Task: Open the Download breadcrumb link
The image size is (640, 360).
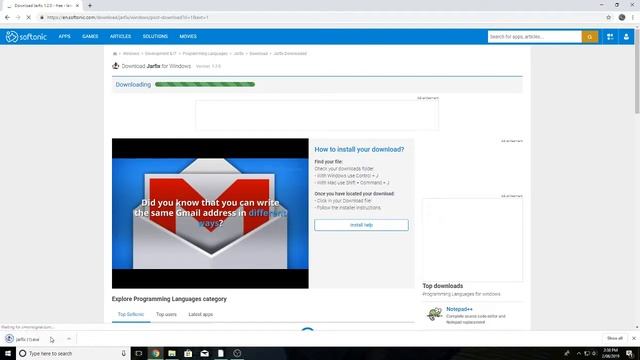Action: [x=258, y=53]
